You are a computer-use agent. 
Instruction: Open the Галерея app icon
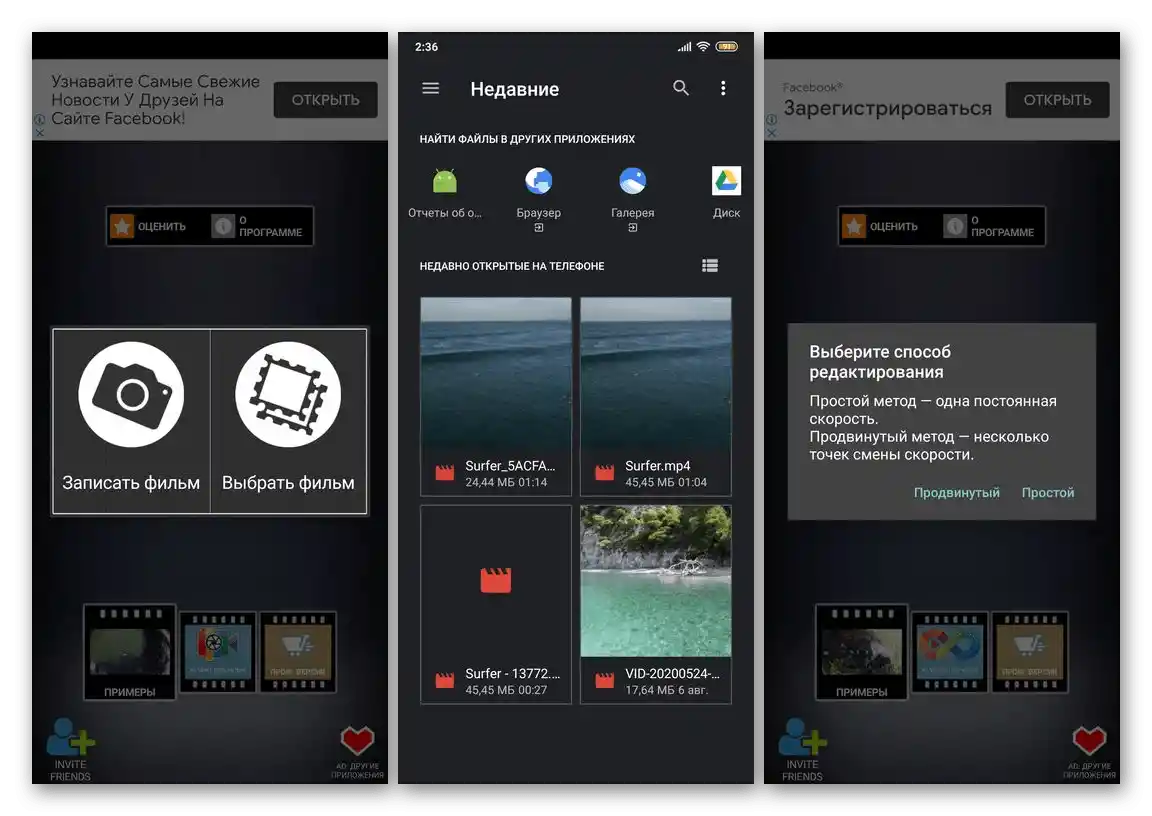coord(633,181)
